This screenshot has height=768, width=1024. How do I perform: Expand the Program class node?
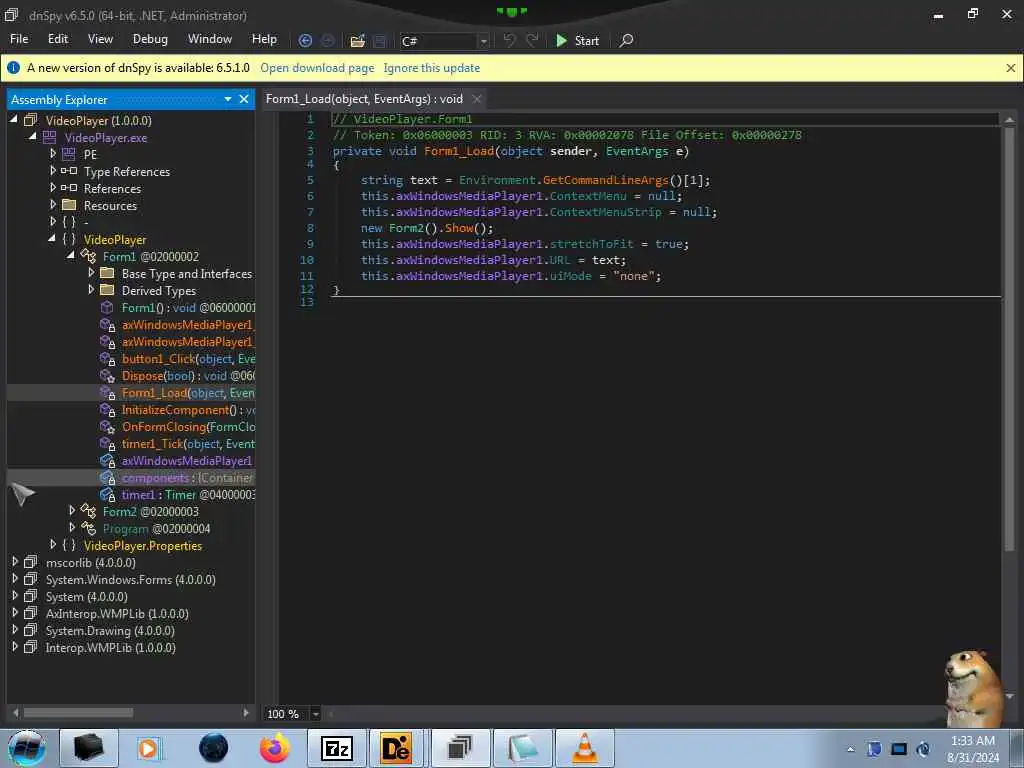(72, 527)
